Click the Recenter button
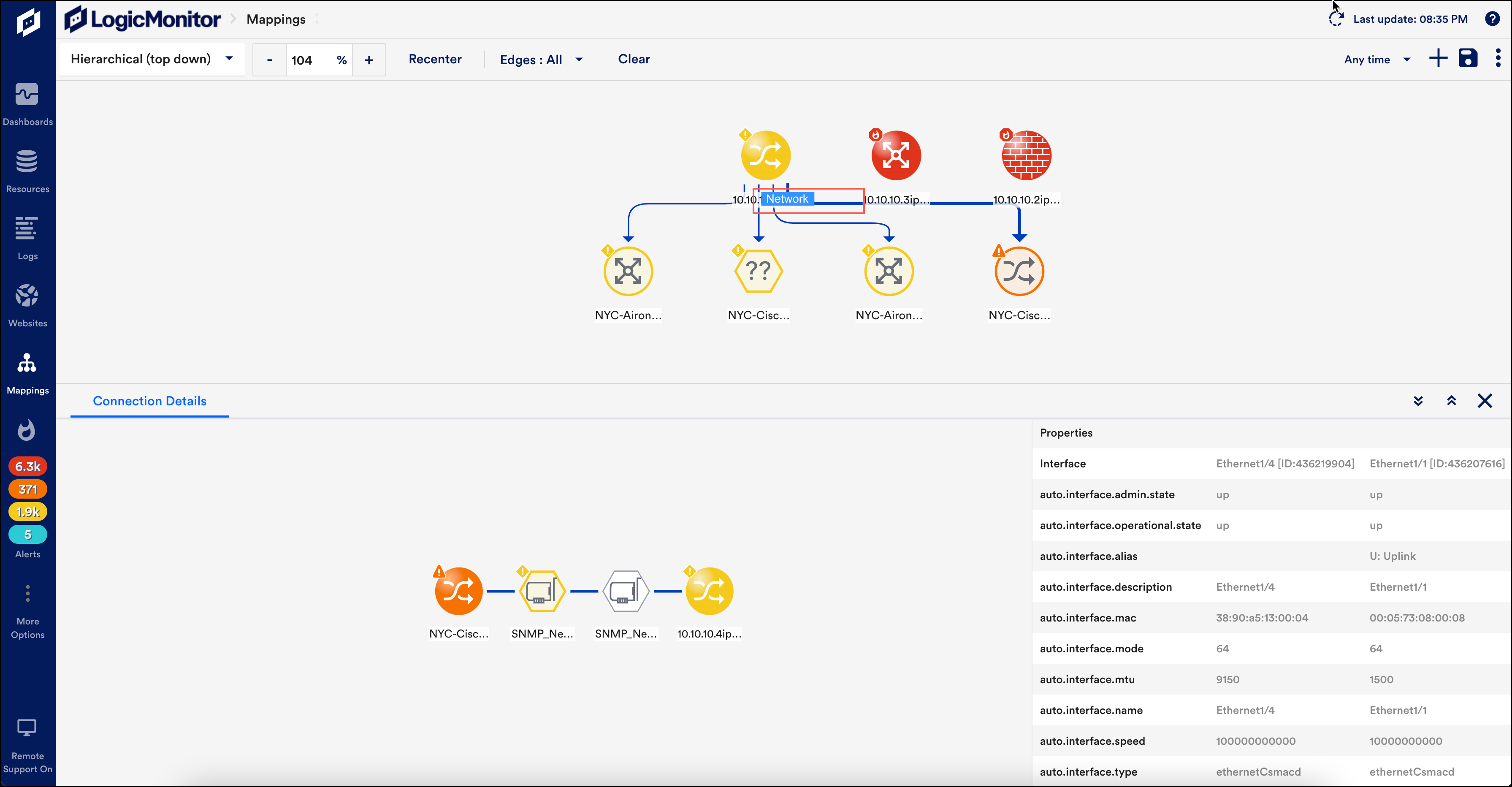 coord(435,59)
